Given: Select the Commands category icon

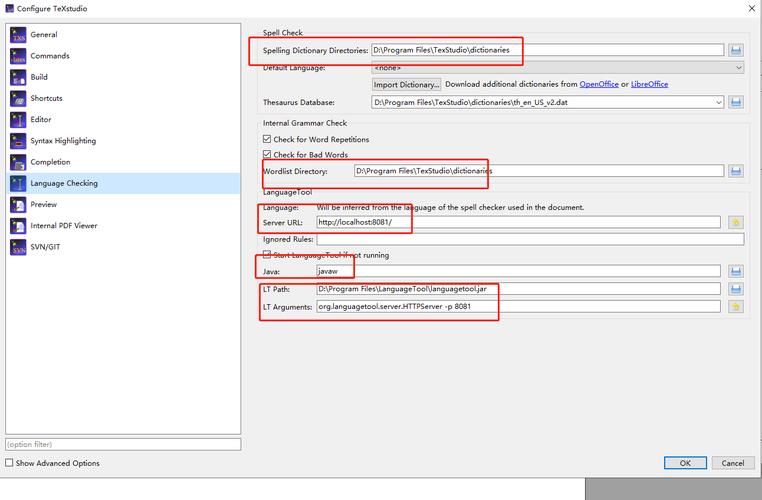Looking at the screenshot, I should tap(18, 56).
